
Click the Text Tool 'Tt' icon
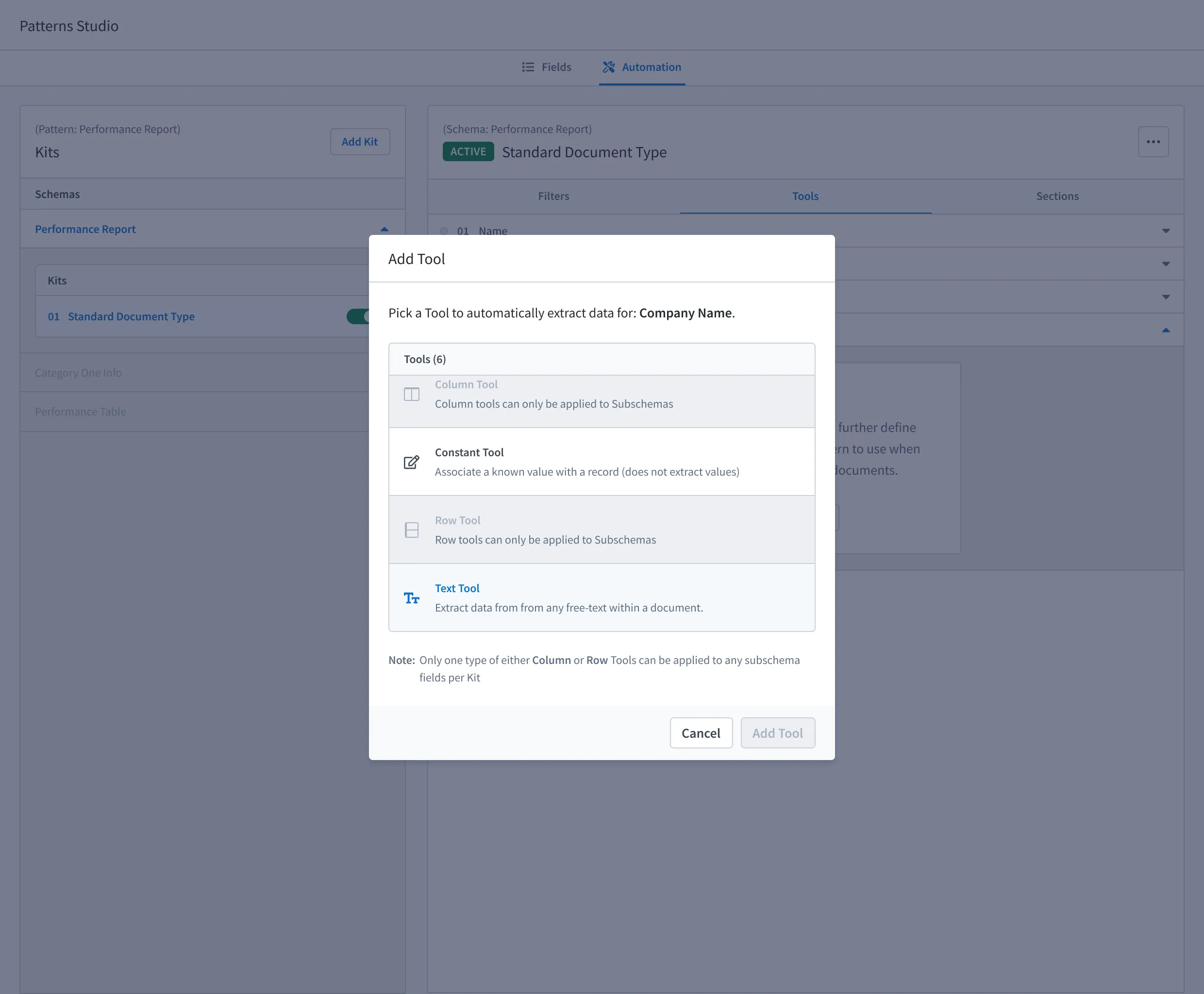[x=411, y=598]
